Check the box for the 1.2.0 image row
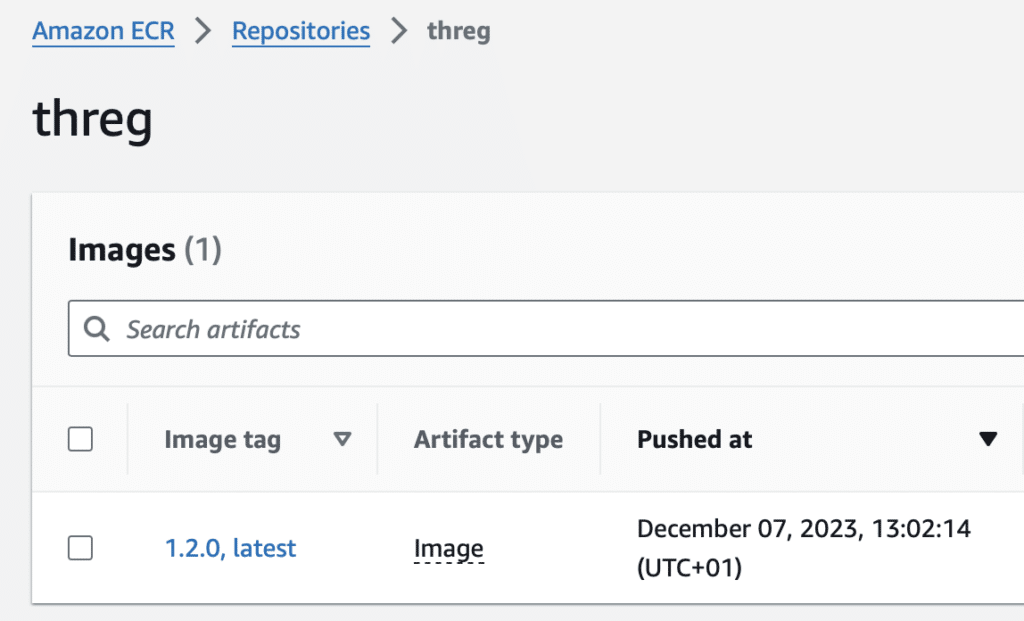 click(80, 548)
